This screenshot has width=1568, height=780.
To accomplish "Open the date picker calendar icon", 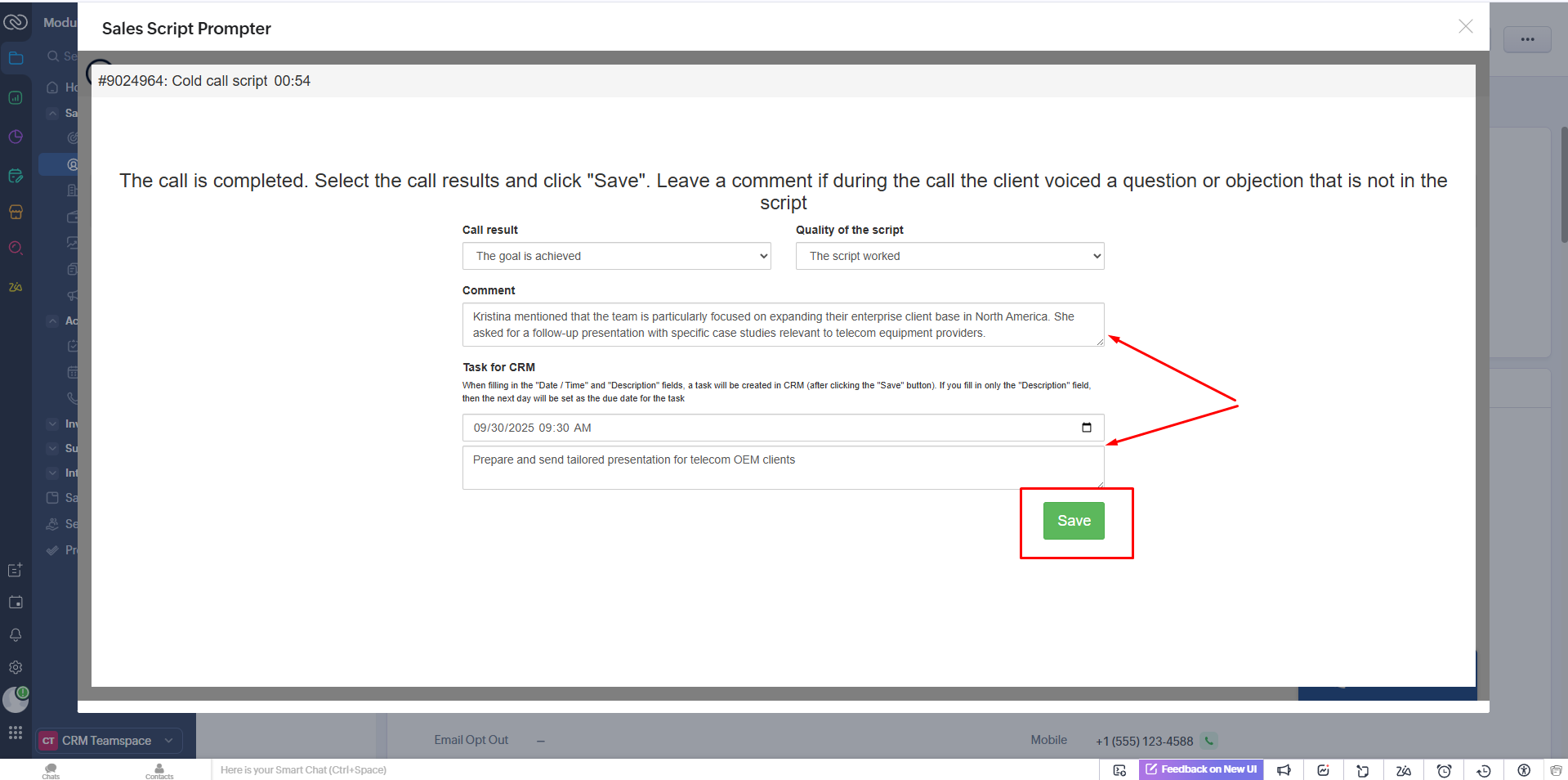I will pyautogui.click(x=1086, y=428).
